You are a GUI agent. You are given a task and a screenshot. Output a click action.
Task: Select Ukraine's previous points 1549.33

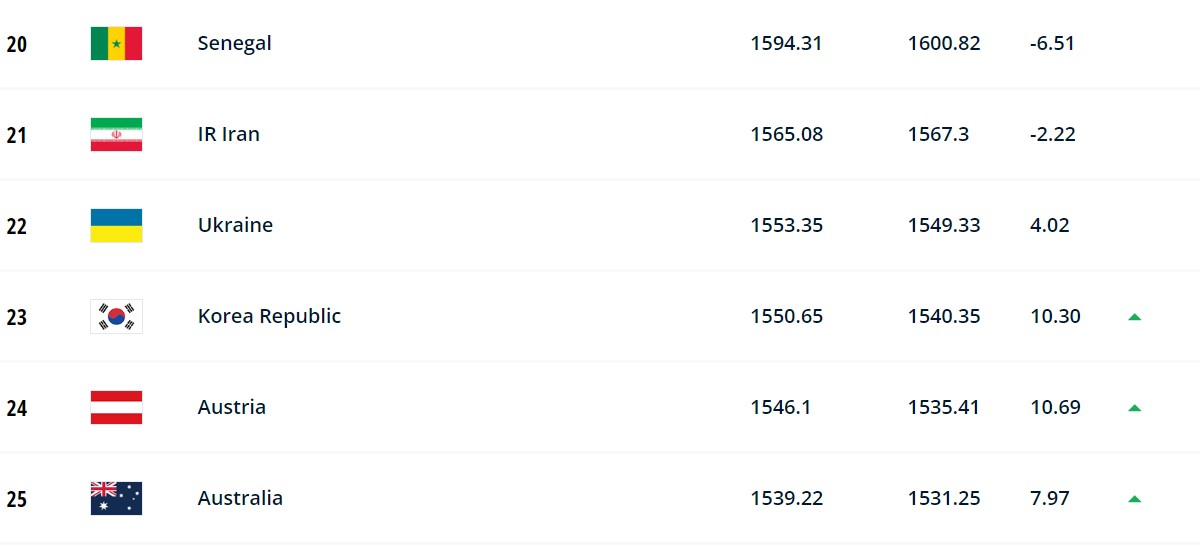pyautogui.click(x=944, y=225)
